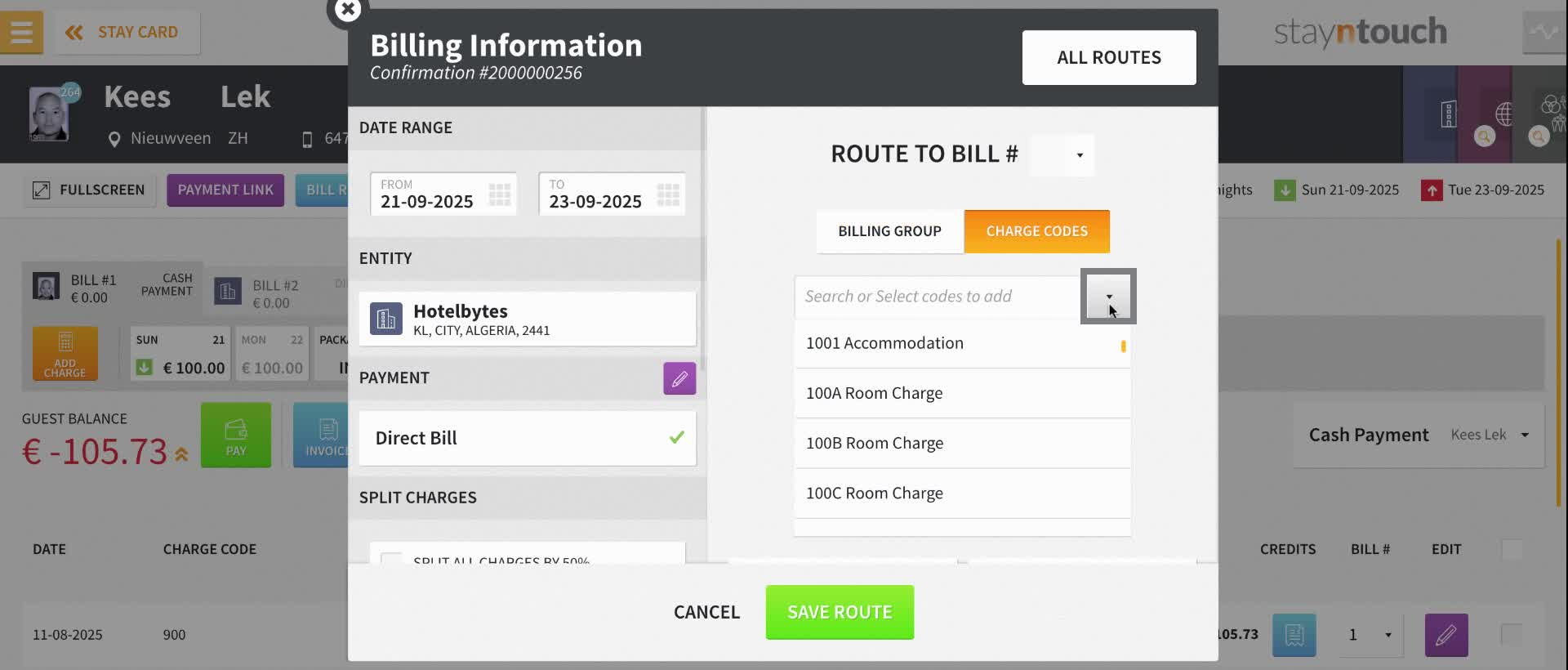Image resolution: width=1568 pixels, height=670 pixels.
Task: Click ALL ROUTES button
Action: click(1109, 58)
